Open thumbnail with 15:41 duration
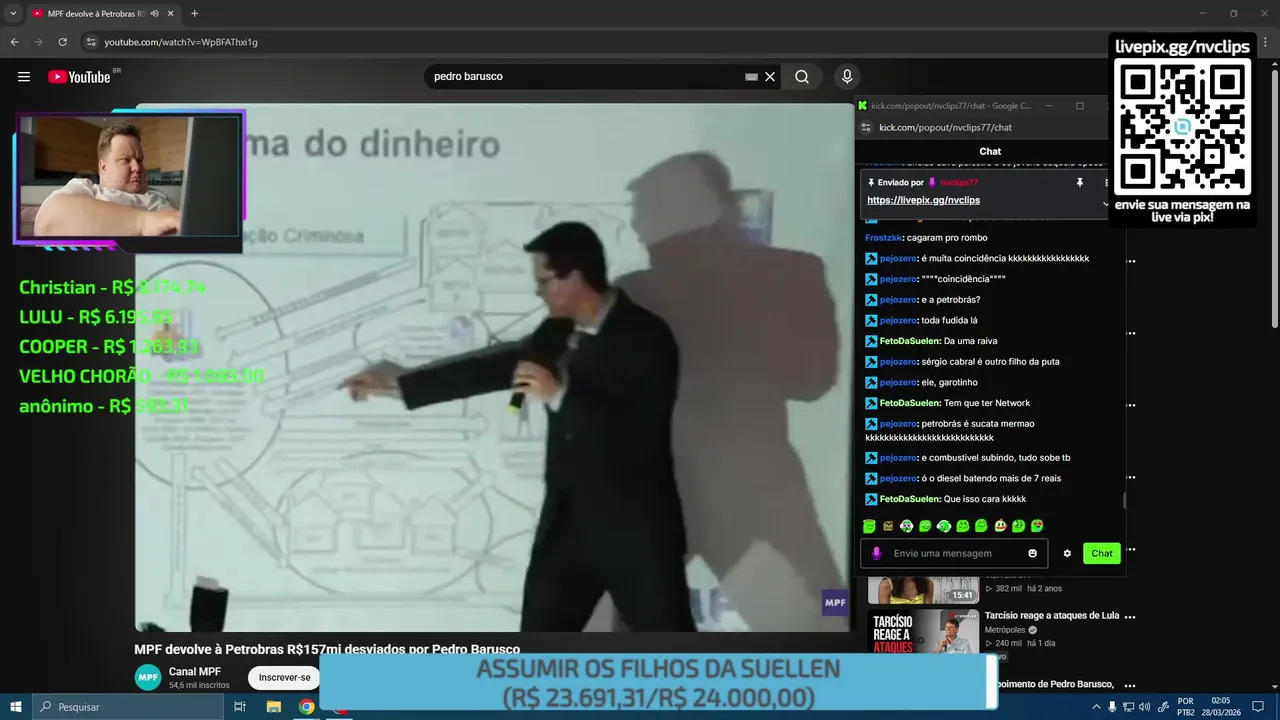 coord(923,590)
